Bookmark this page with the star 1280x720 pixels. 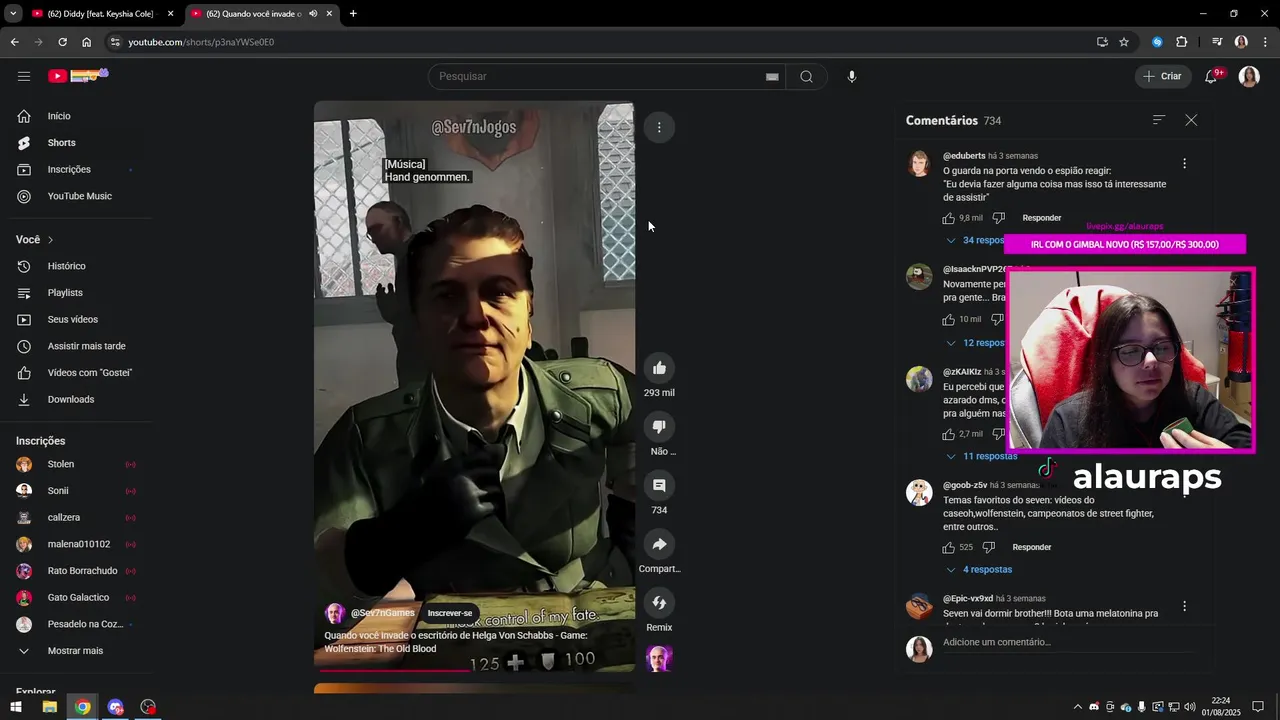point(1124,42)
